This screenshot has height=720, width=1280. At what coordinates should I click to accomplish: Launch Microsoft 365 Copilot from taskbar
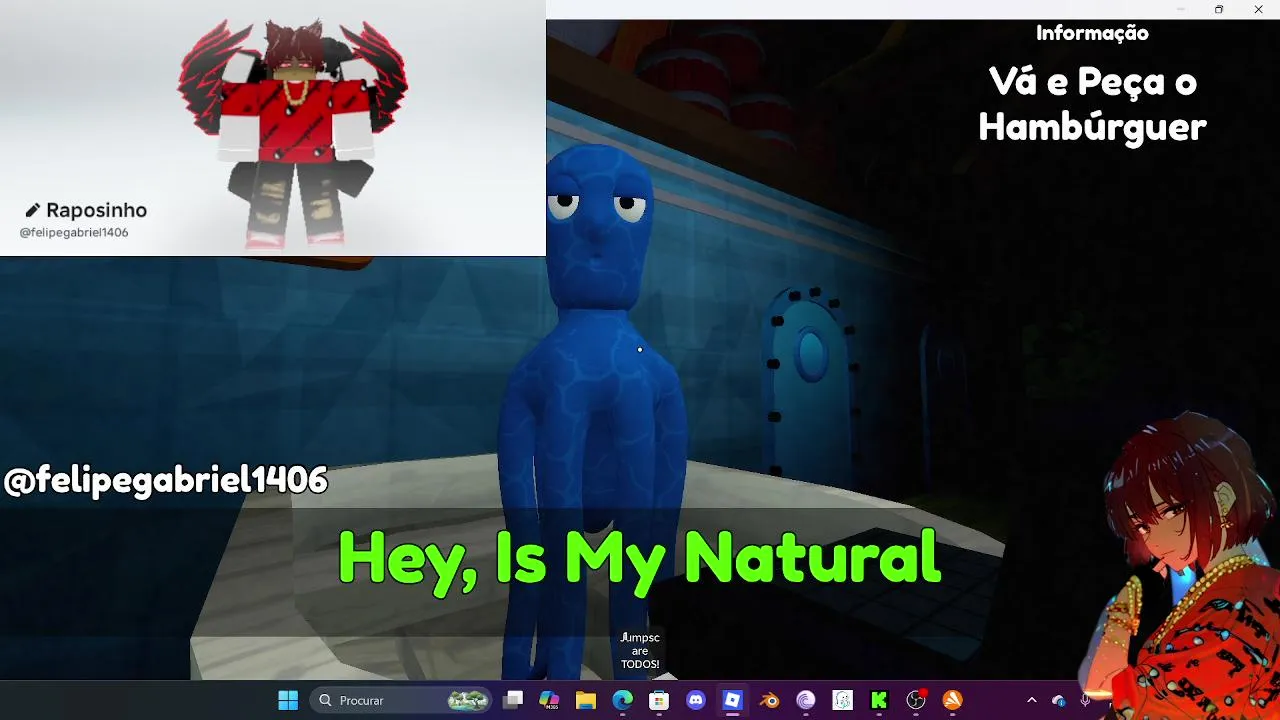pyautogui.click(x=549, y=700)
